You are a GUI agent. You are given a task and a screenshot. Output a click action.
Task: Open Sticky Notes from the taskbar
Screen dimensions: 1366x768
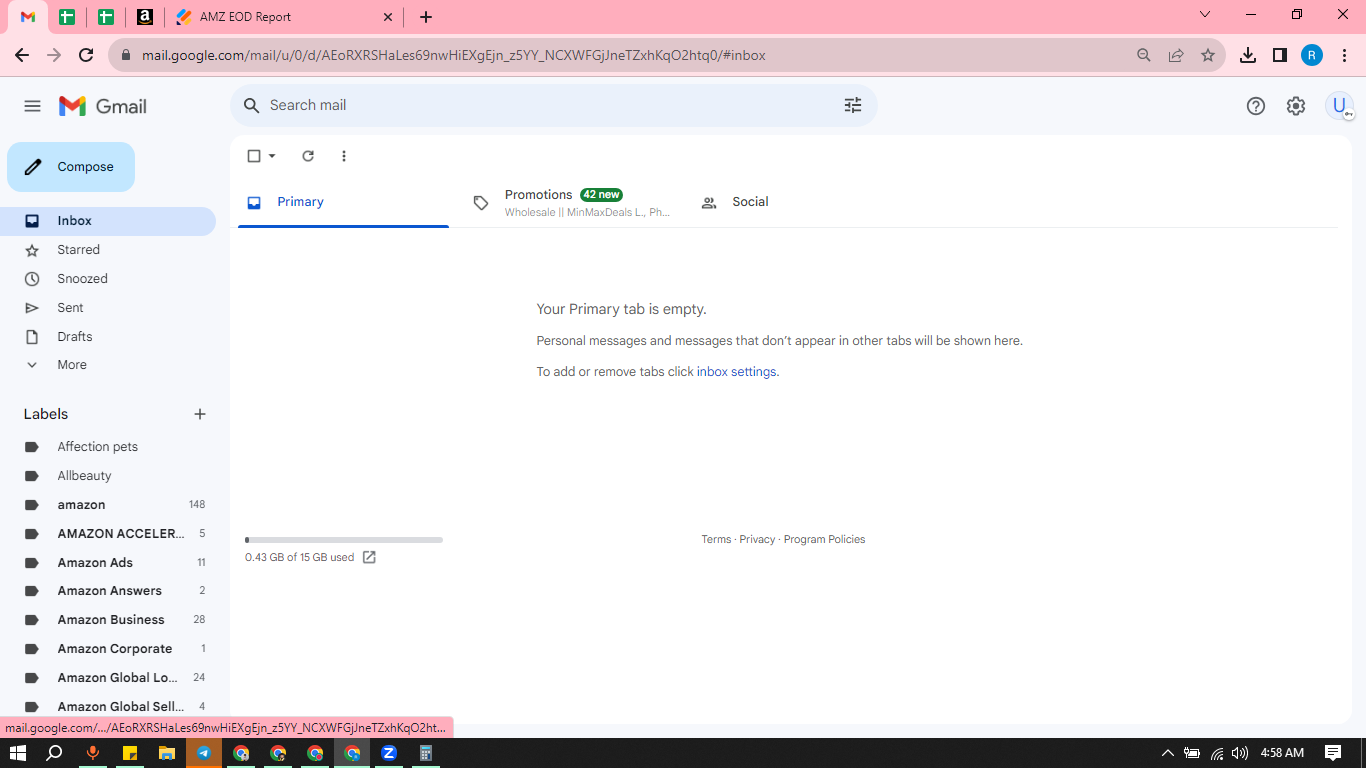(x=130, y=753)
